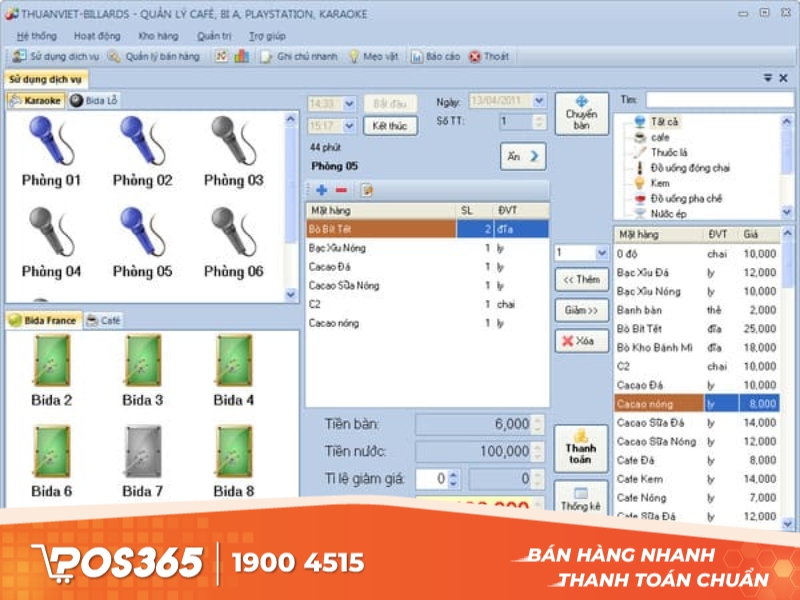The width and height of the screenshot is (800, 600).
Task: Open the Ngày date picker dropdown
Action: (x=539, y=102)
